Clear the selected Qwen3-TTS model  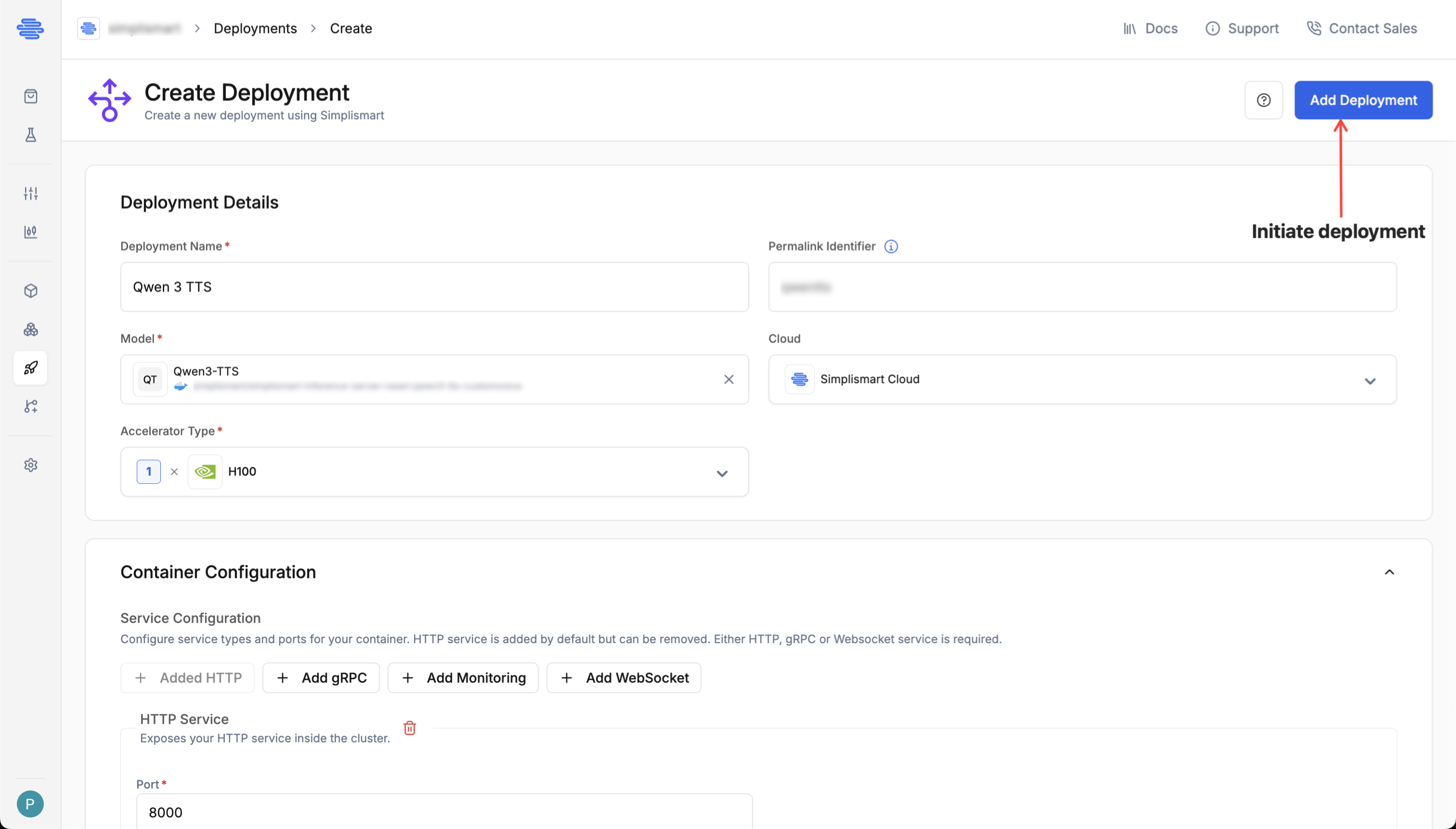[x=729, y=379]
